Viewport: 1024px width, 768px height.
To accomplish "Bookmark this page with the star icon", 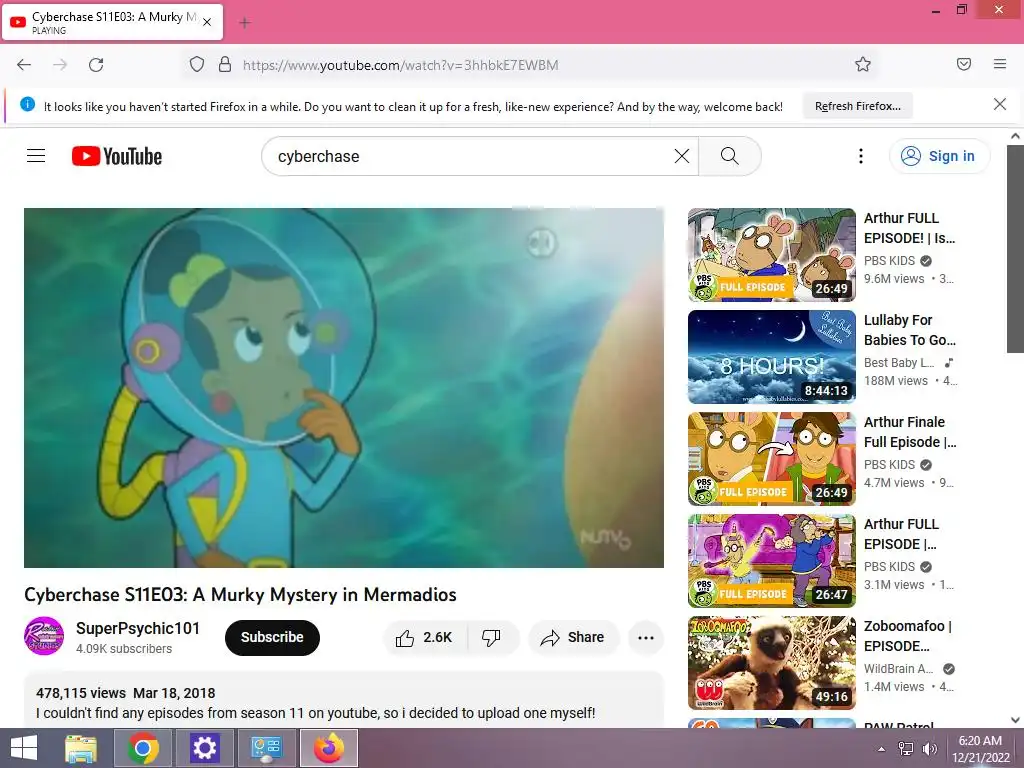I will [x=863, y=65].
